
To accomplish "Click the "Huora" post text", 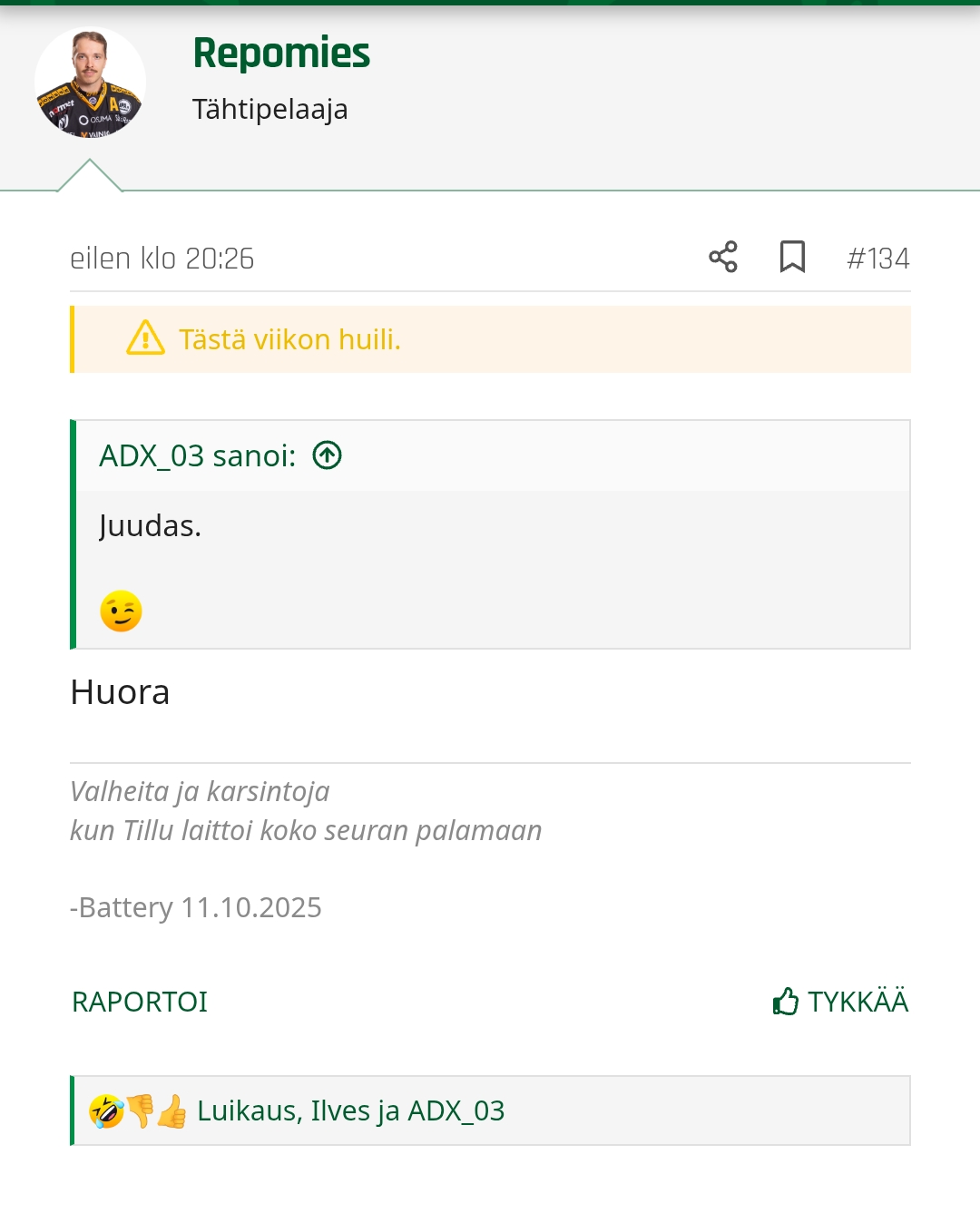I will point(120,692).
